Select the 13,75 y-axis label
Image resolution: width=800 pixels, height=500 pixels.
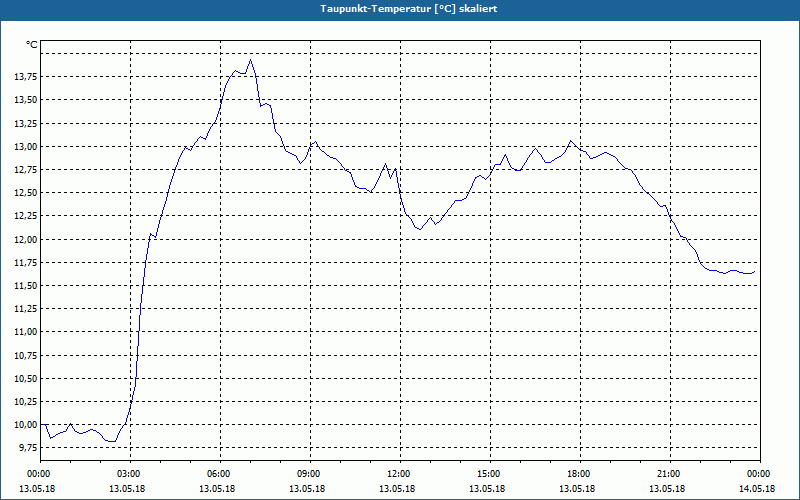tap(27, 77)
